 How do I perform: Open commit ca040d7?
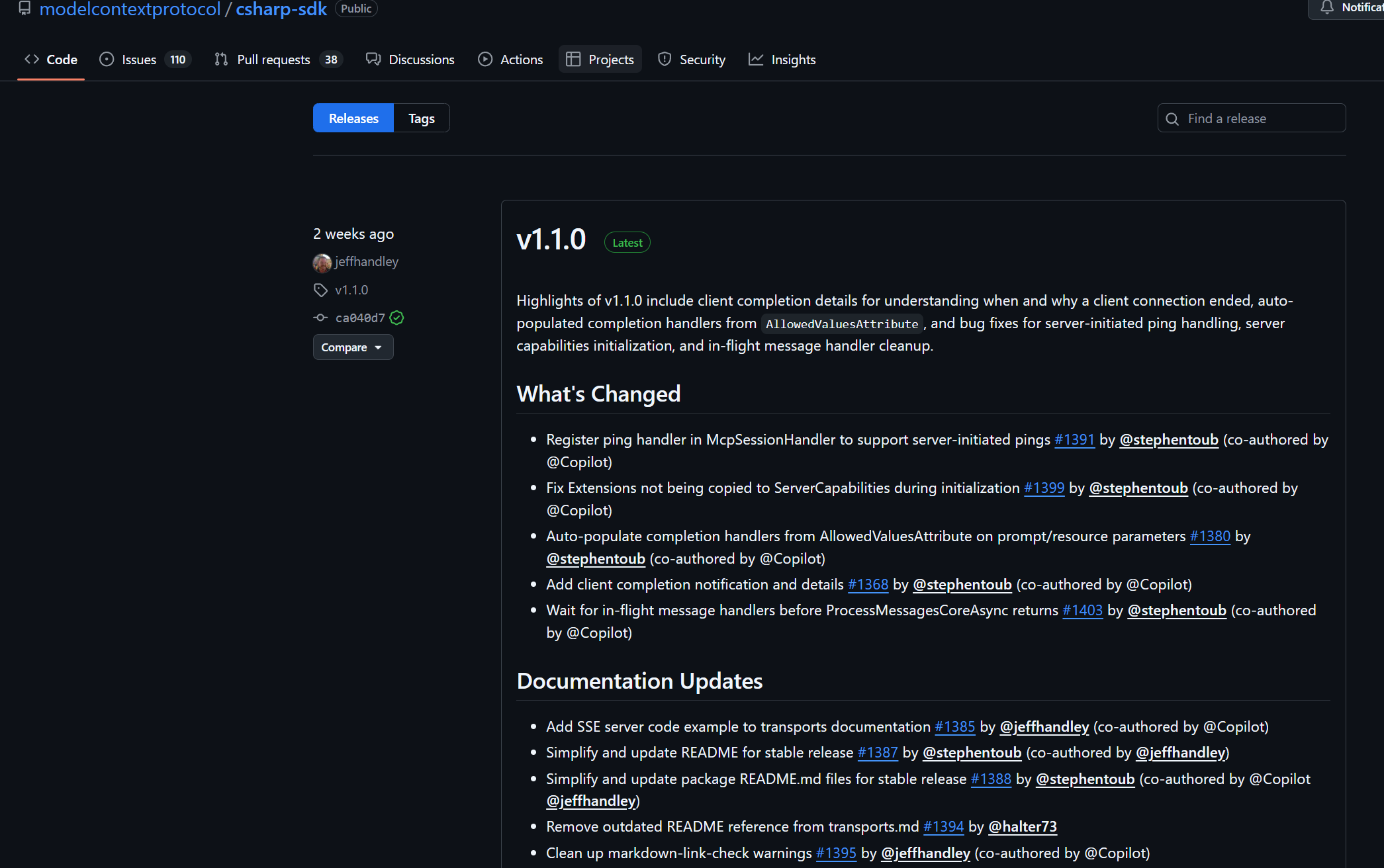[x=360, y=318]
